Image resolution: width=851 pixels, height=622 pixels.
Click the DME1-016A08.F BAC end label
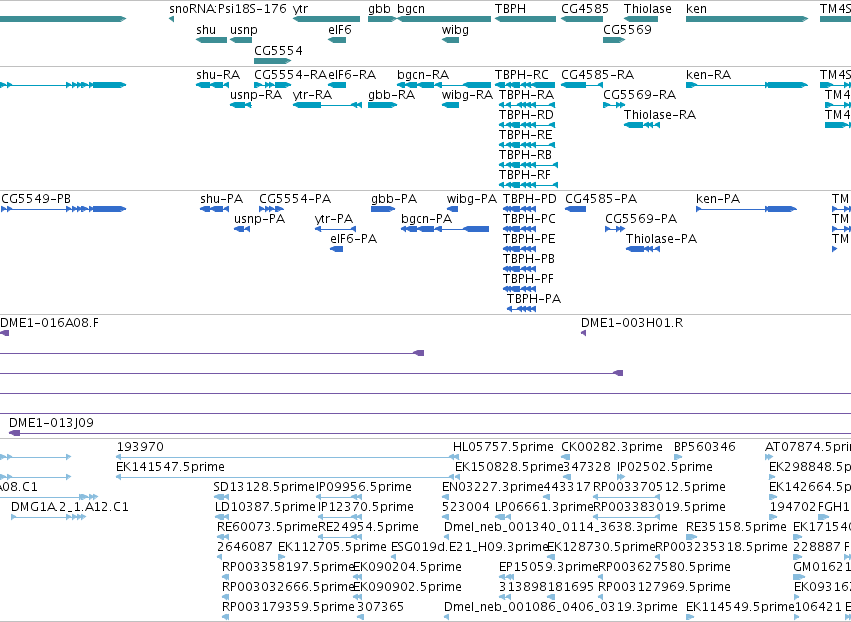[49, 323]
